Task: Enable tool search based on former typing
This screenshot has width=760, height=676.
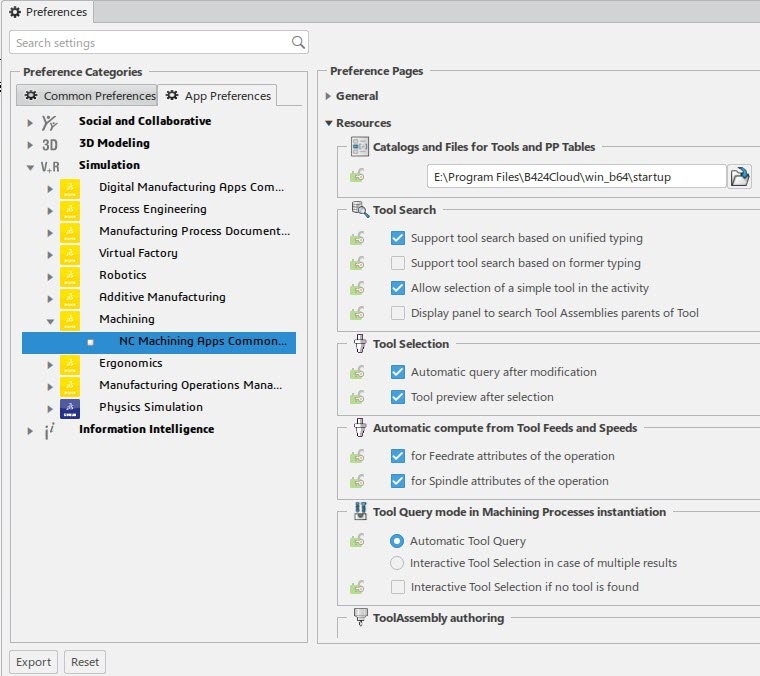Action: coord(398,263)
